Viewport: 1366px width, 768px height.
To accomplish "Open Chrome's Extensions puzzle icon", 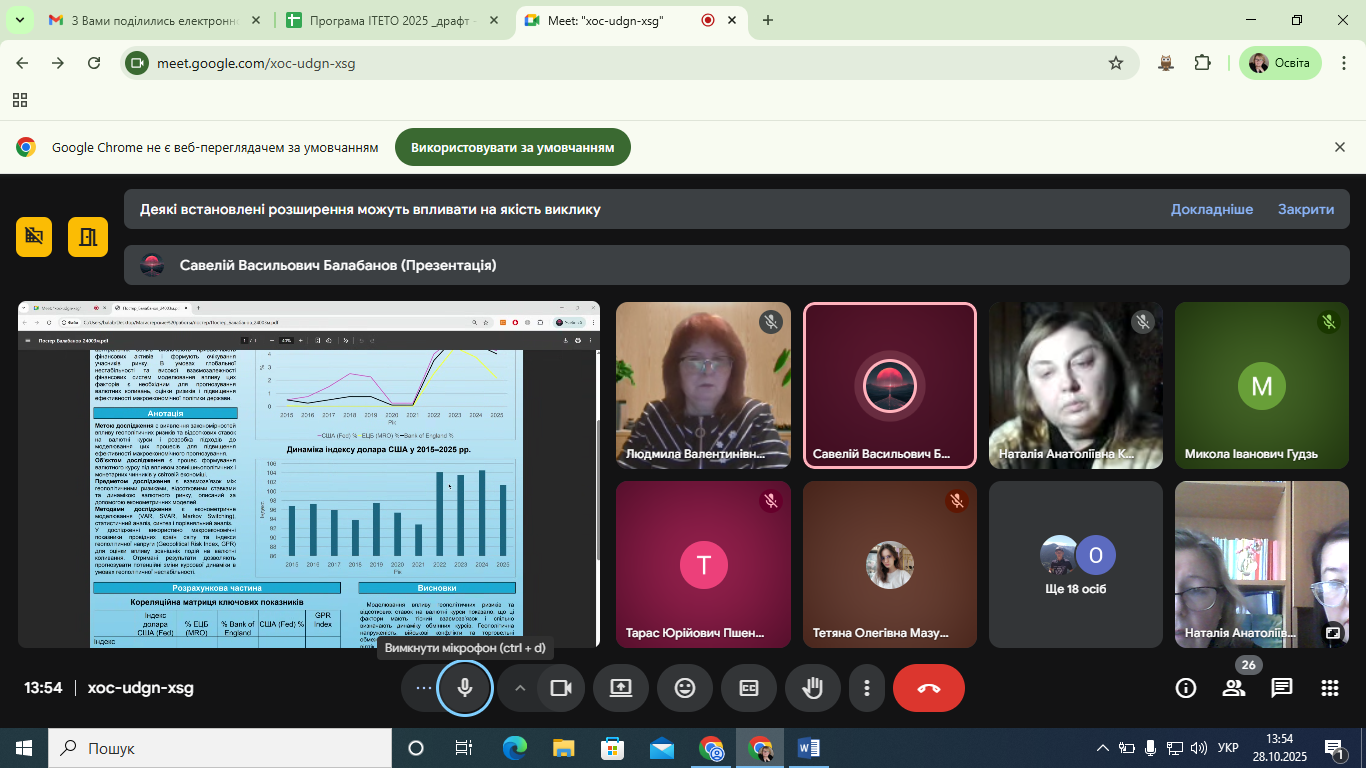I will tap(1202, 63).
